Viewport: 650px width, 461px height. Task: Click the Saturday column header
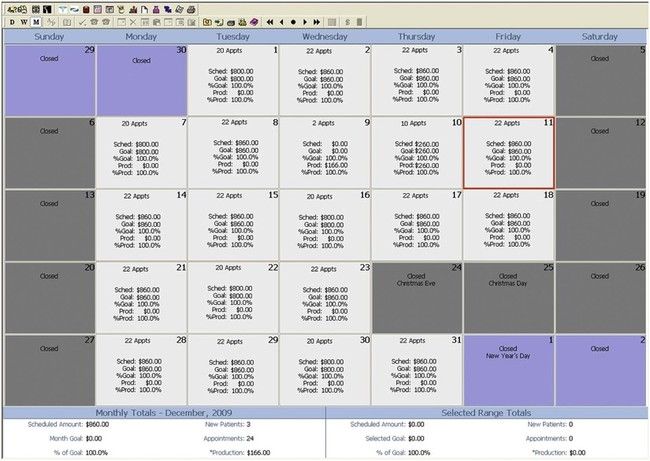tap(601, 36)
